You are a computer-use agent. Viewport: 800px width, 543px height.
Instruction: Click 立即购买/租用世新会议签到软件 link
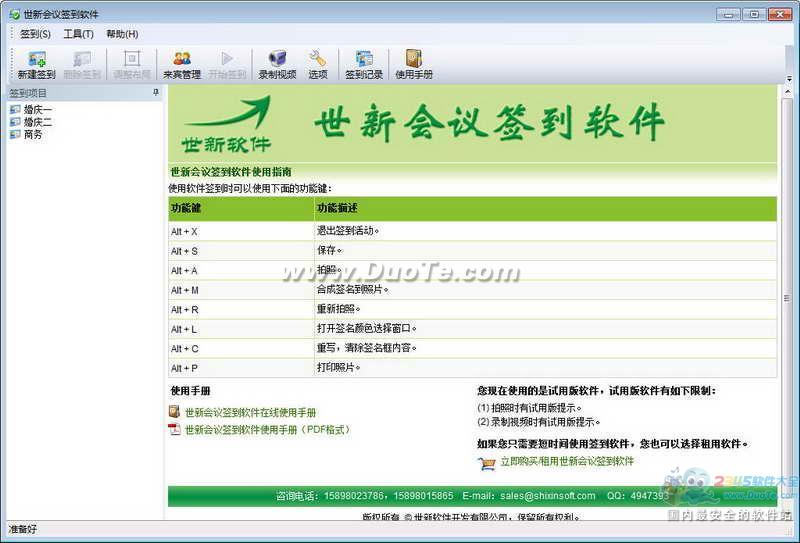pos(567,461)
